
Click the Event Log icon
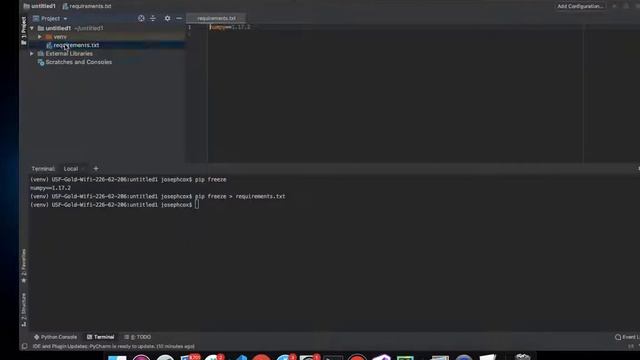pyautogui.click(x=618, y=337)
